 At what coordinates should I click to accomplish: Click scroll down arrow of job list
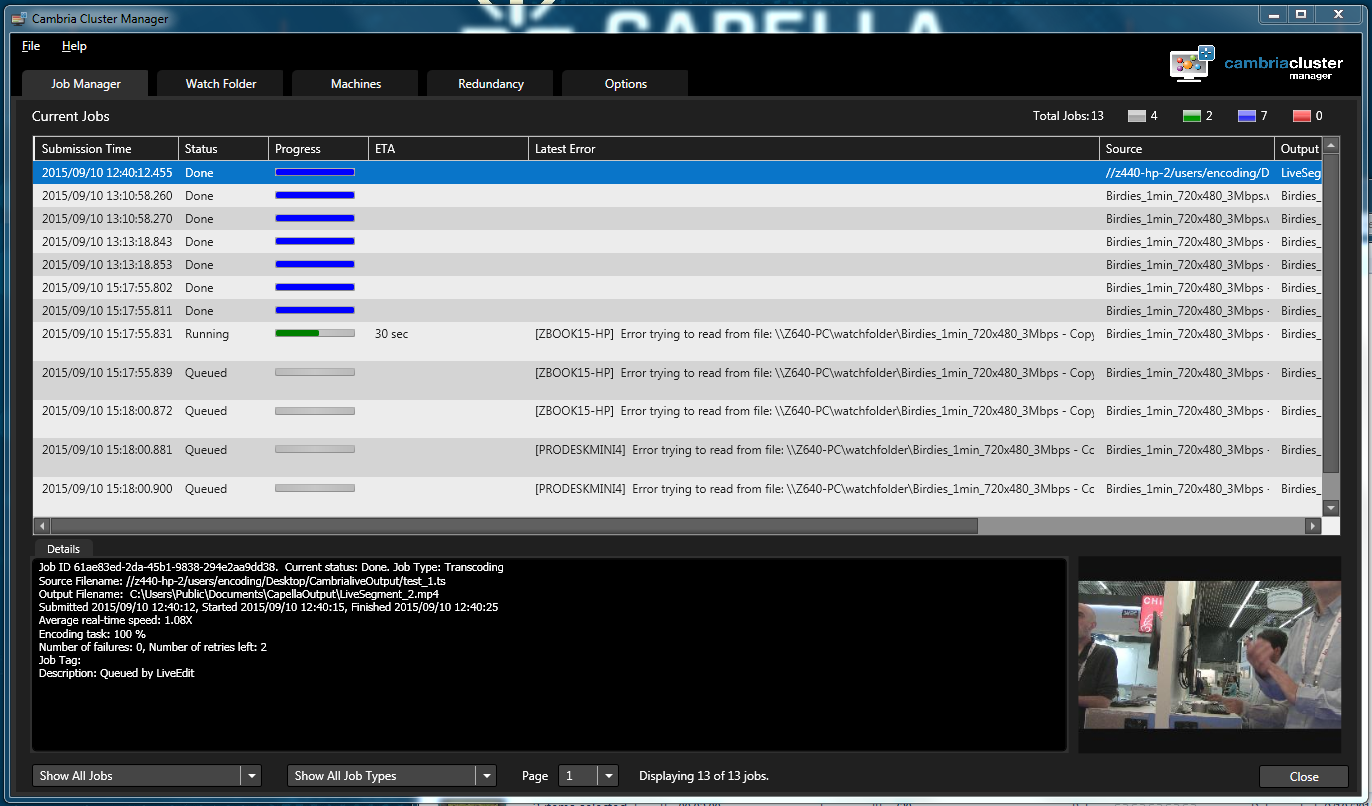1331,508
